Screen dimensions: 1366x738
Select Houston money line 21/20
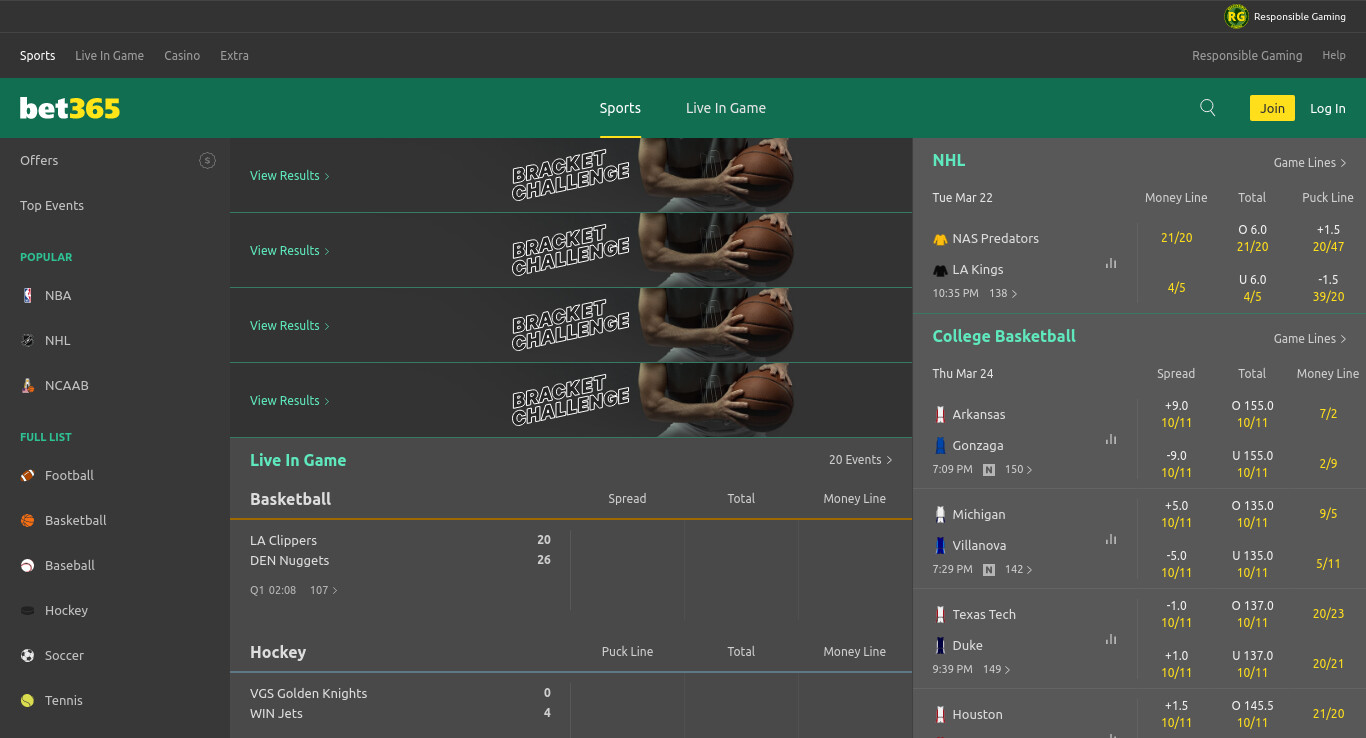click(1328, 714)
